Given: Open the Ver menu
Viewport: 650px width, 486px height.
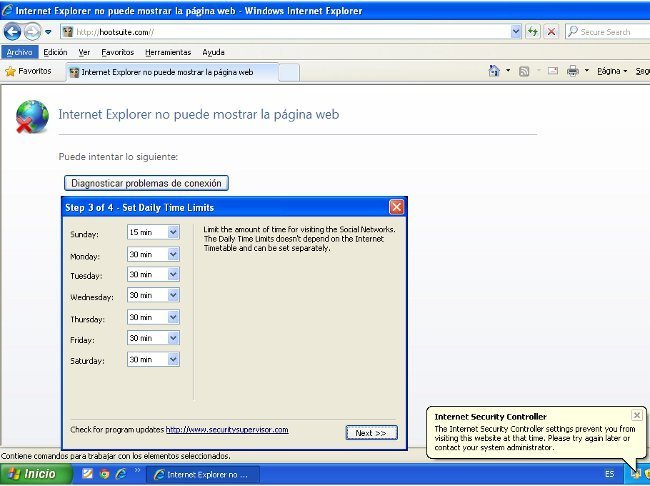Looking at the screenshot, I should (84, 52).
